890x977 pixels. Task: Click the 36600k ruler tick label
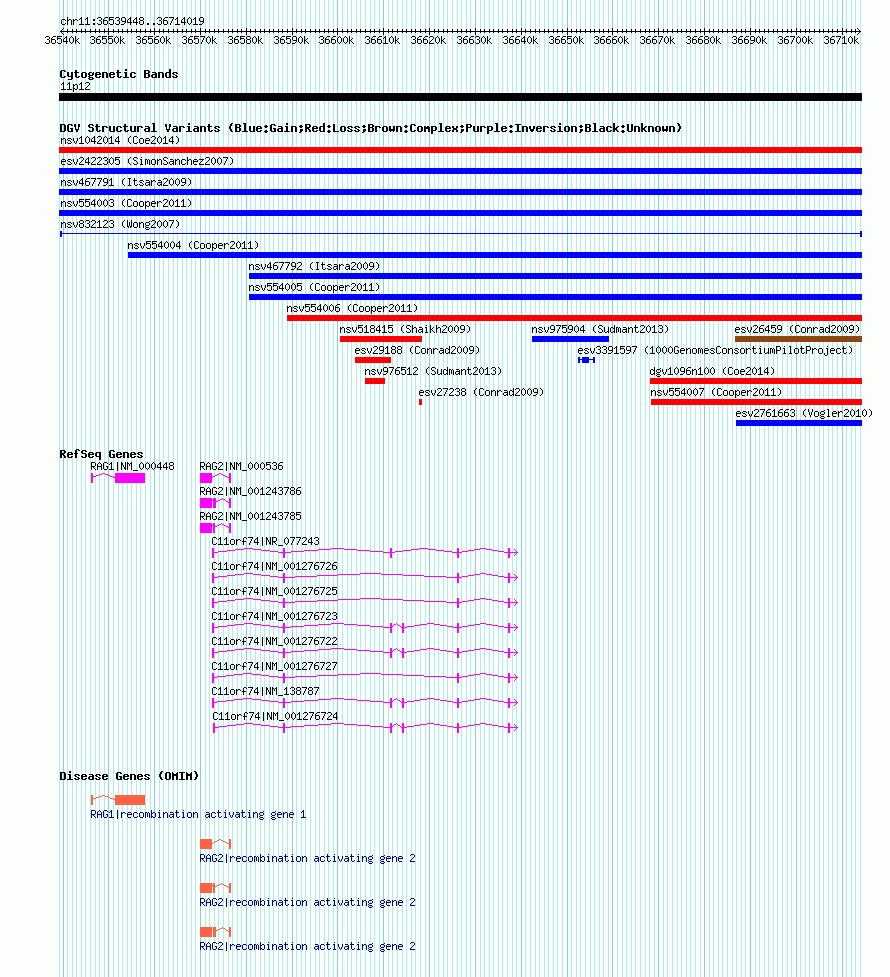click(x=336, y=41)
